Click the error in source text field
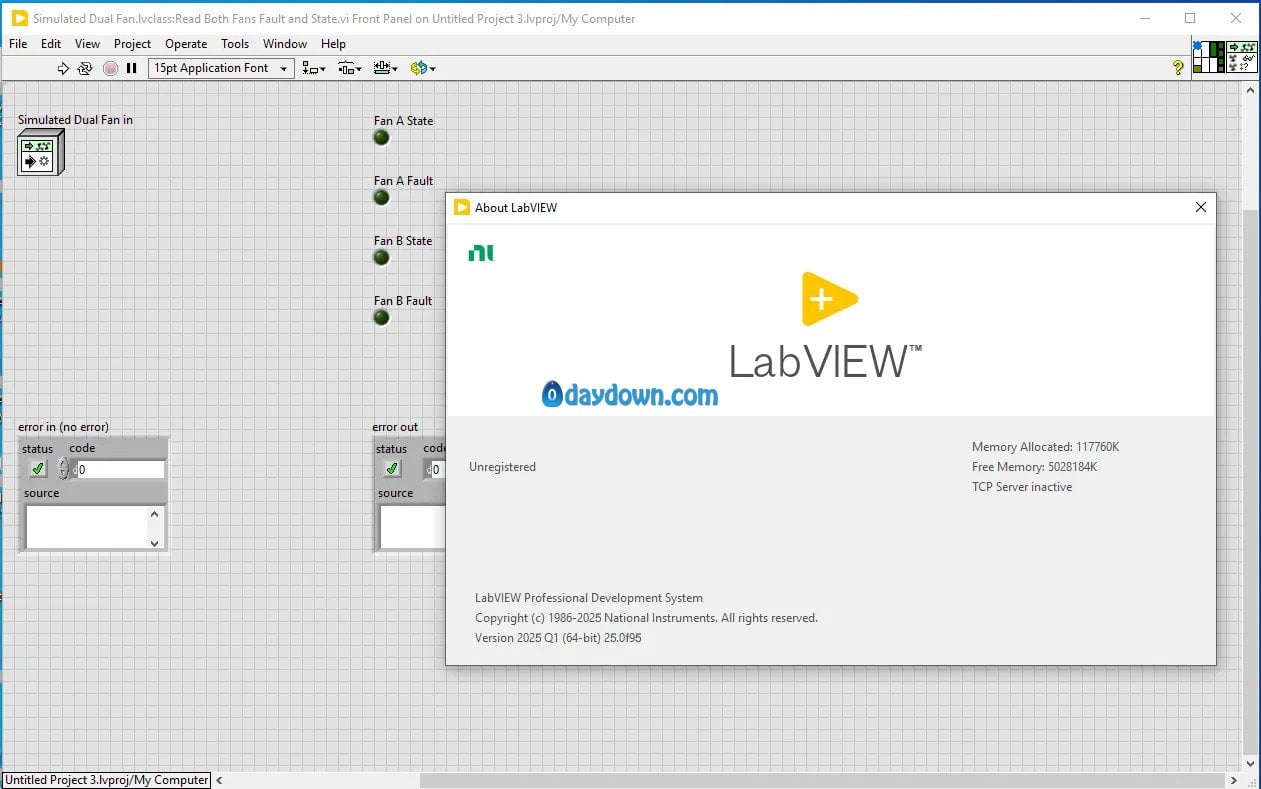This screenshot has width=1261, height=789. click(86, 527)
